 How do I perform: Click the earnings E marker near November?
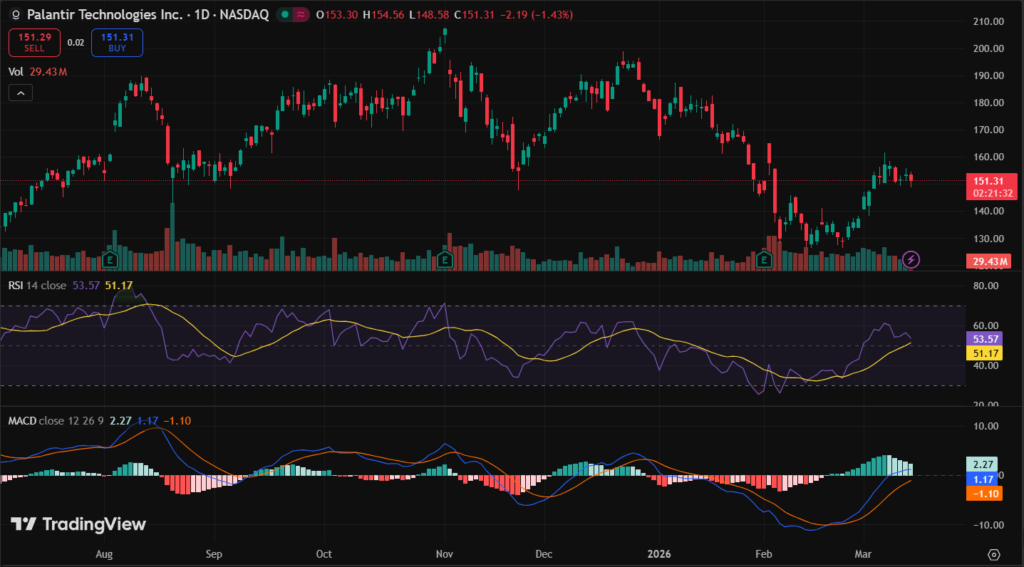point(443,260)
